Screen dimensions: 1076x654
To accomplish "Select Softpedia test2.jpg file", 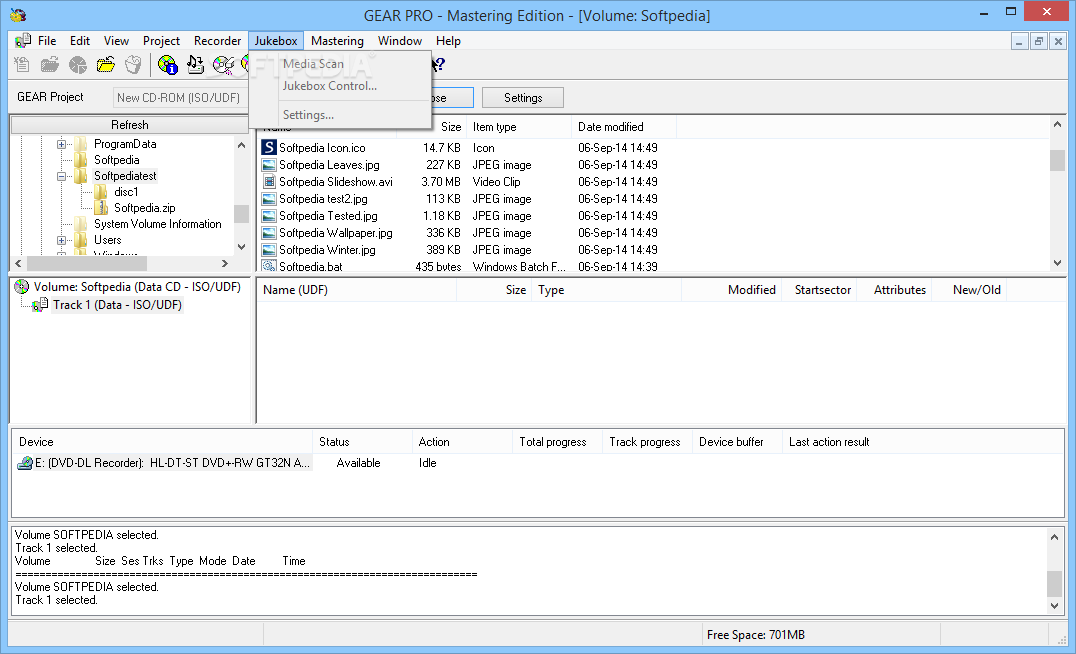I will 323,199.
